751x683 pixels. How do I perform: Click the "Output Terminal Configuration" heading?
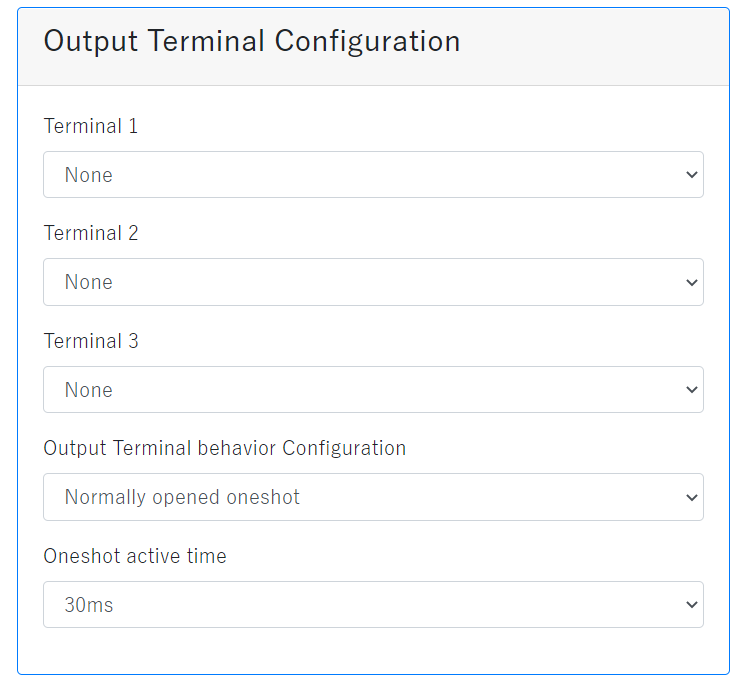[252, 41]
